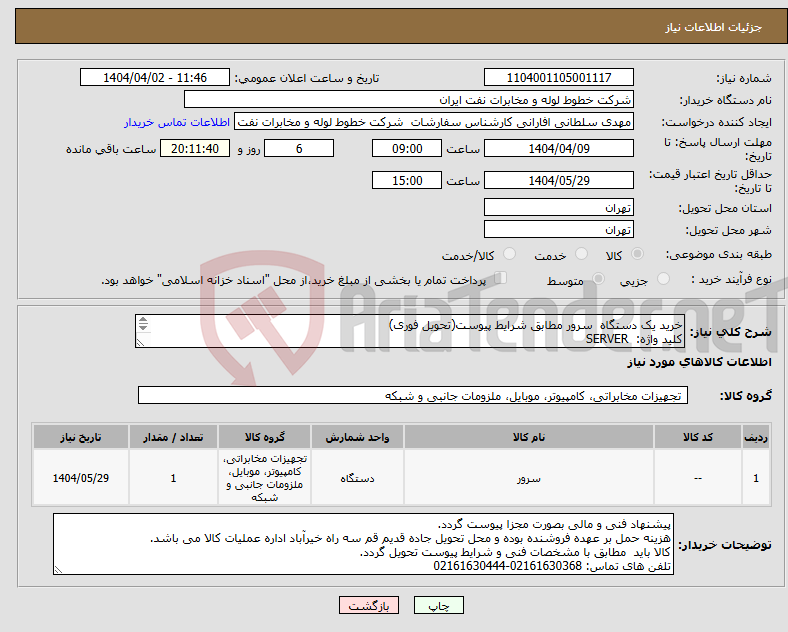Click column header کد کالا

coord(698,437)
